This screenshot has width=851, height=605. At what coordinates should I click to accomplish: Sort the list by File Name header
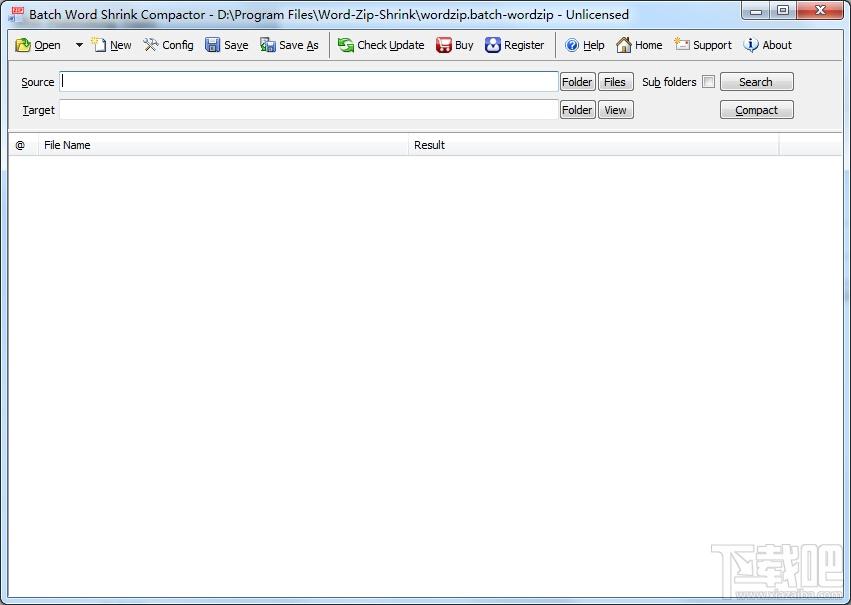223,145
